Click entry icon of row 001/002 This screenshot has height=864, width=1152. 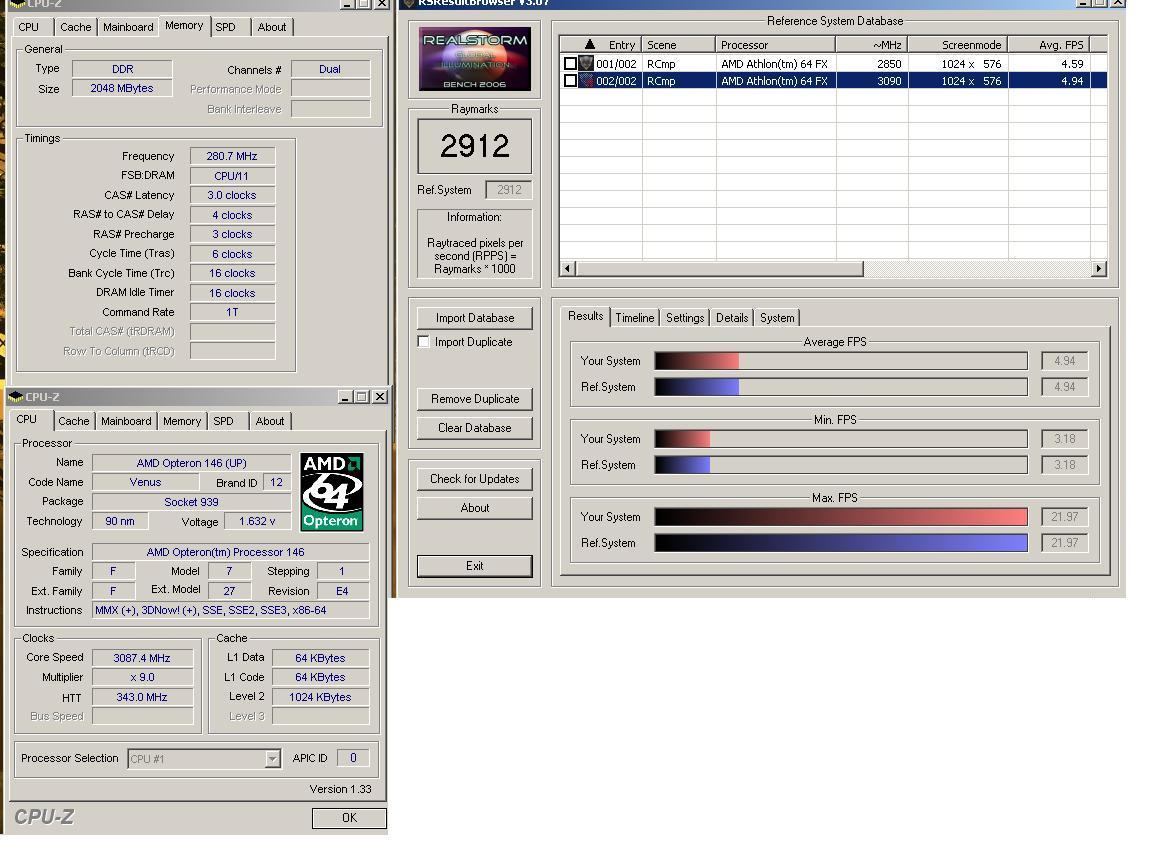point(586,63)
